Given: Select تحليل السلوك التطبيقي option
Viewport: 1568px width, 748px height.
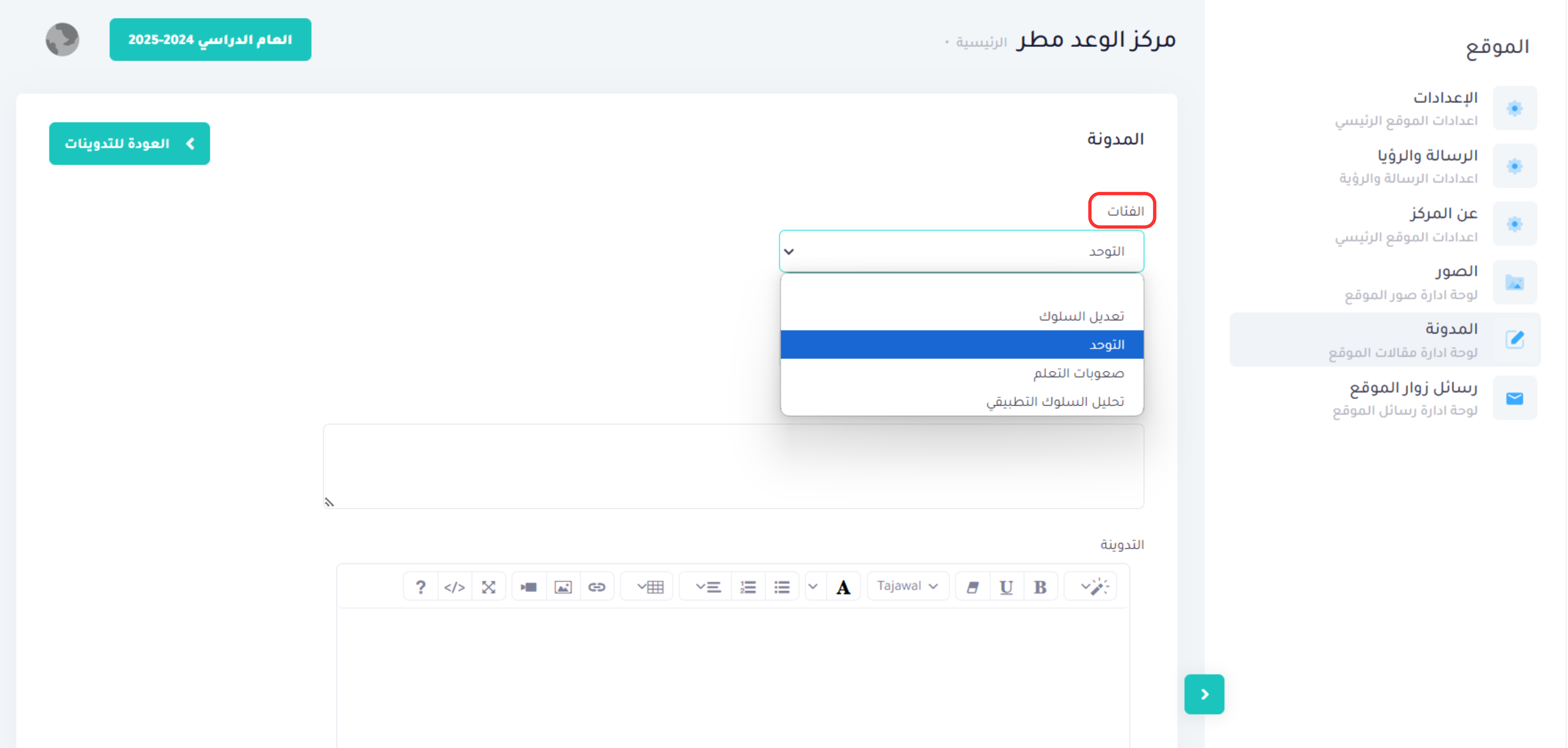Looking at the screenshot, I should click(962, 401).
